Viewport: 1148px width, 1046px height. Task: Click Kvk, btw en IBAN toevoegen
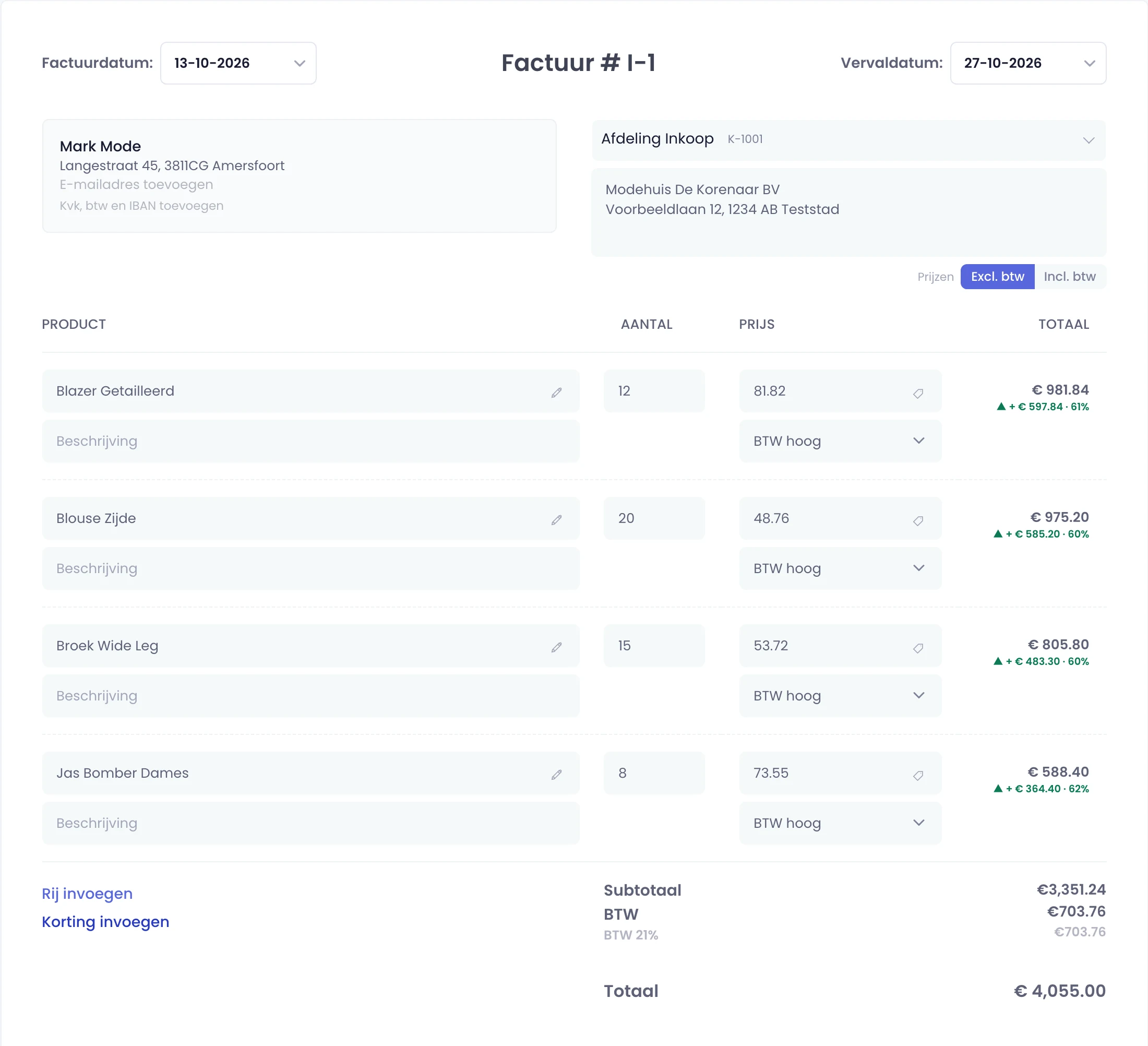pyautogui.click(x=141, y=206)
